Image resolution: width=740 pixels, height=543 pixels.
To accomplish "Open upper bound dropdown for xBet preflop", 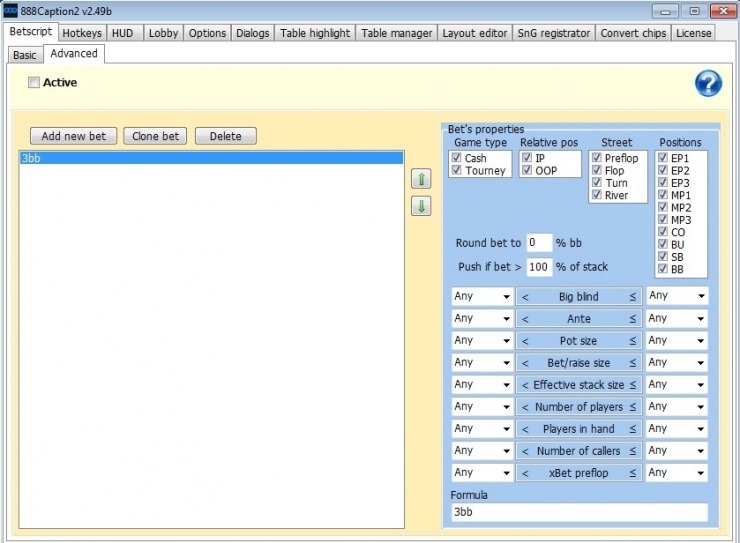I will [677, 473].
